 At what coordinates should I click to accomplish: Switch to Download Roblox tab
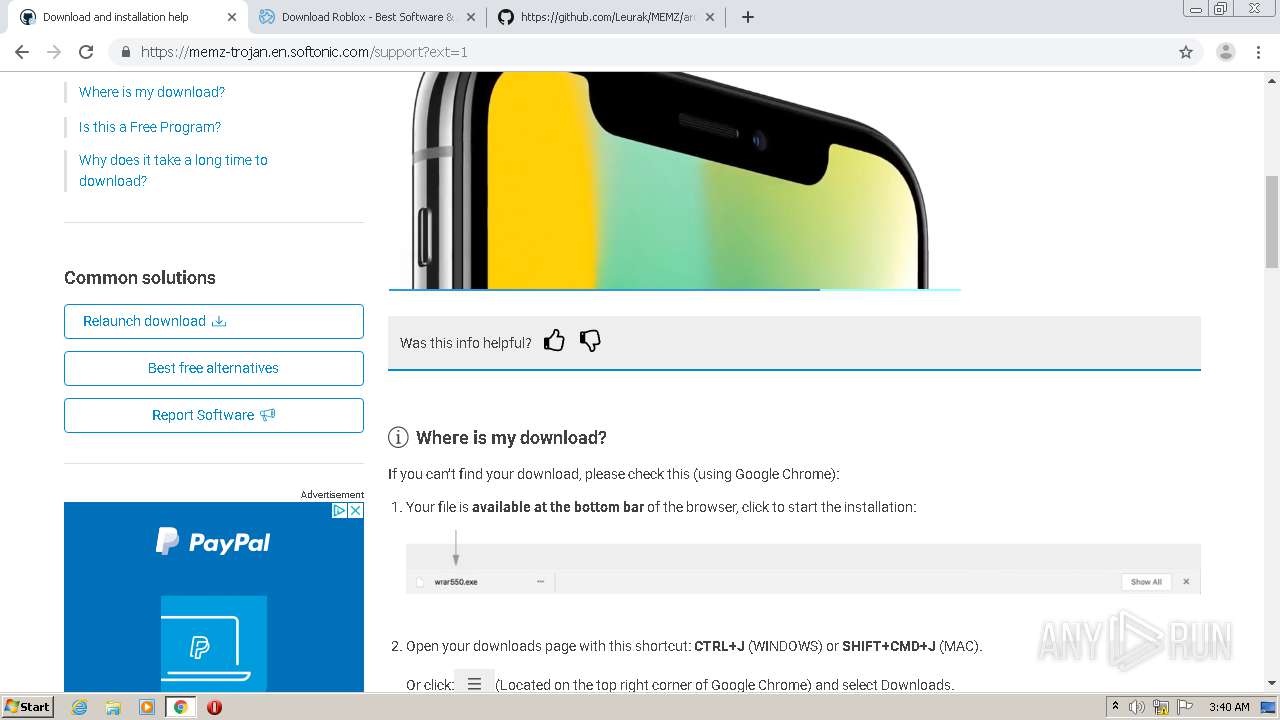click(366, 17)
